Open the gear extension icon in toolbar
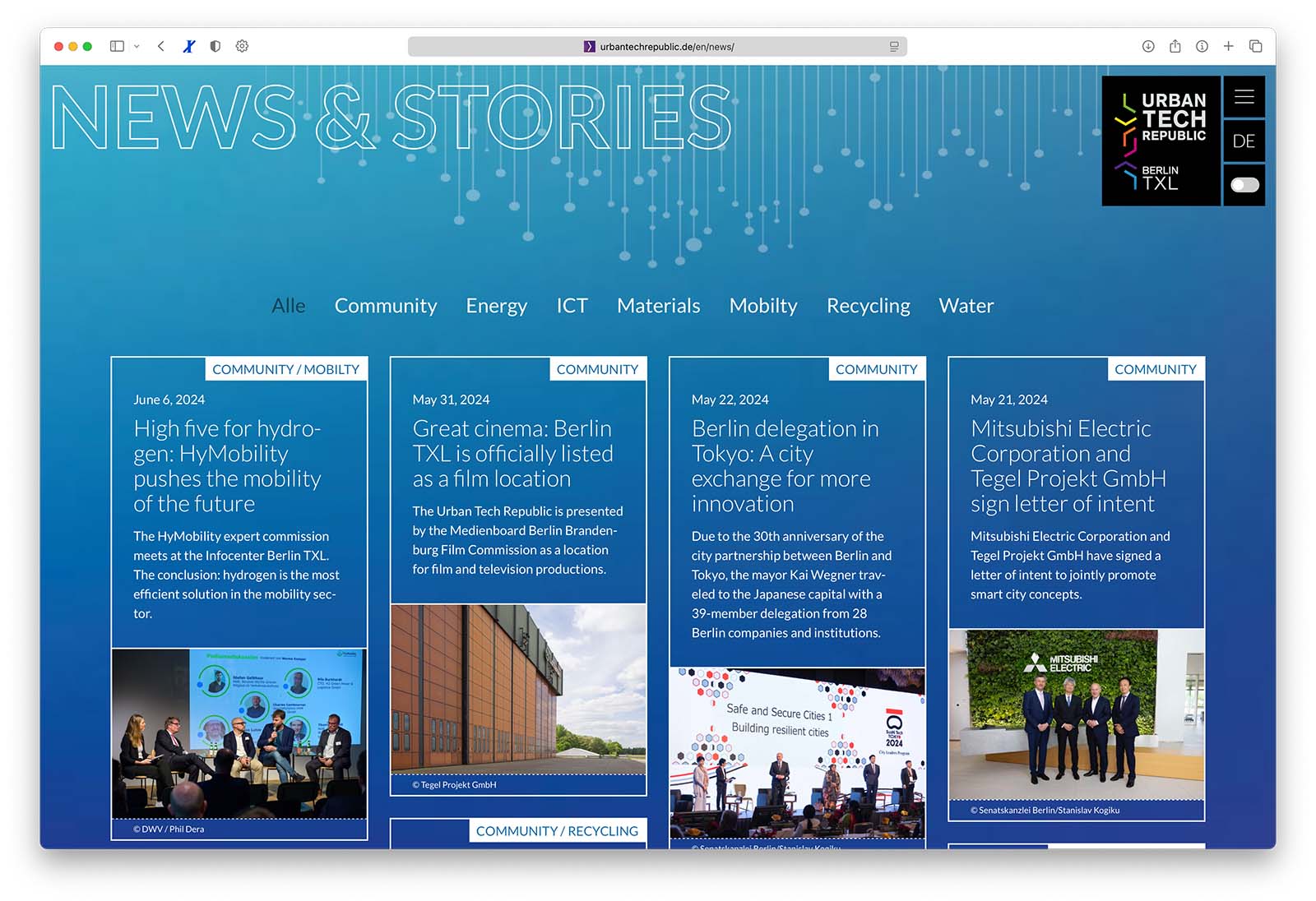1316x901 pixels. tap(242, 46)
